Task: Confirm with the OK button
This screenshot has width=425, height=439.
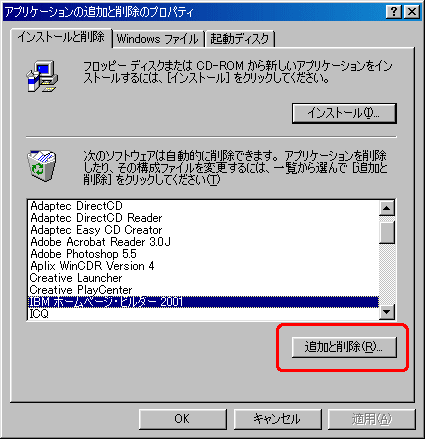Action: point(182,419)
